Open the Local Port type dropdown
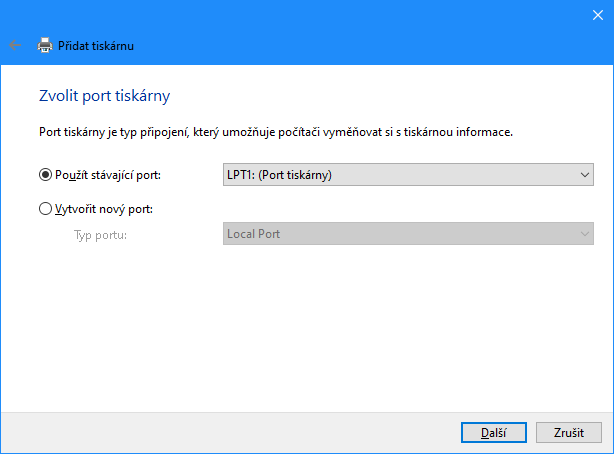This screenshot has height=454, width=614. (x=408, y=234)
